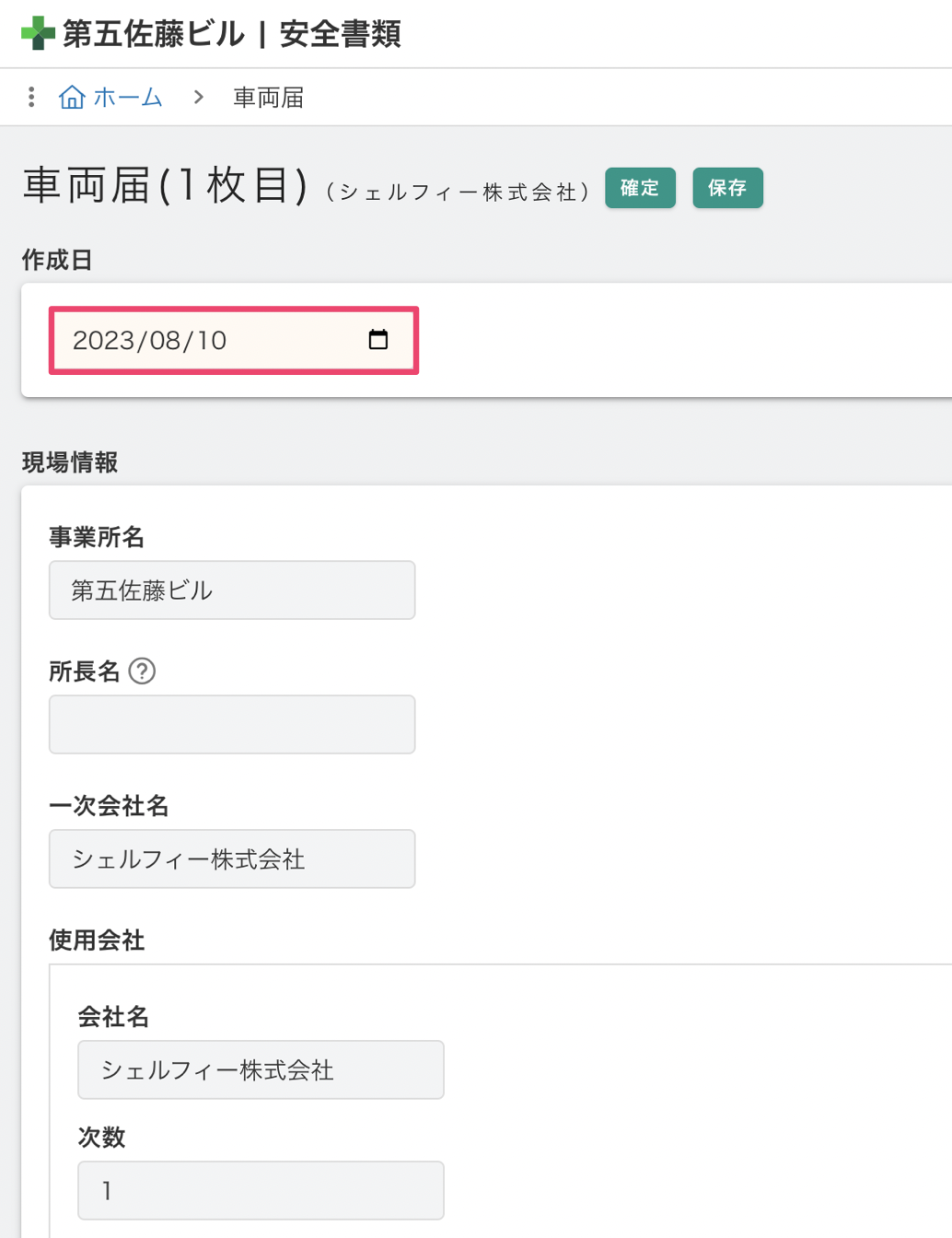Viewport: 952px width, 1238px height.
Task: Click the 確定 button
Action: click(640, 188)
